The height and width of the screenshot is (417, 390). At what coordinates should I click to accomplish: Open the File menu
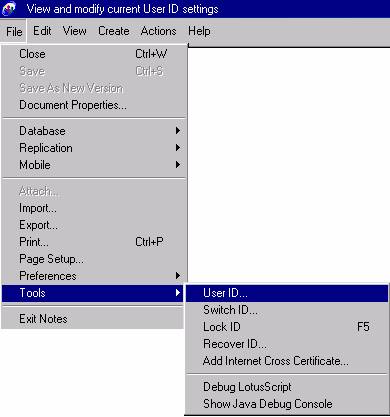[14, 32]
